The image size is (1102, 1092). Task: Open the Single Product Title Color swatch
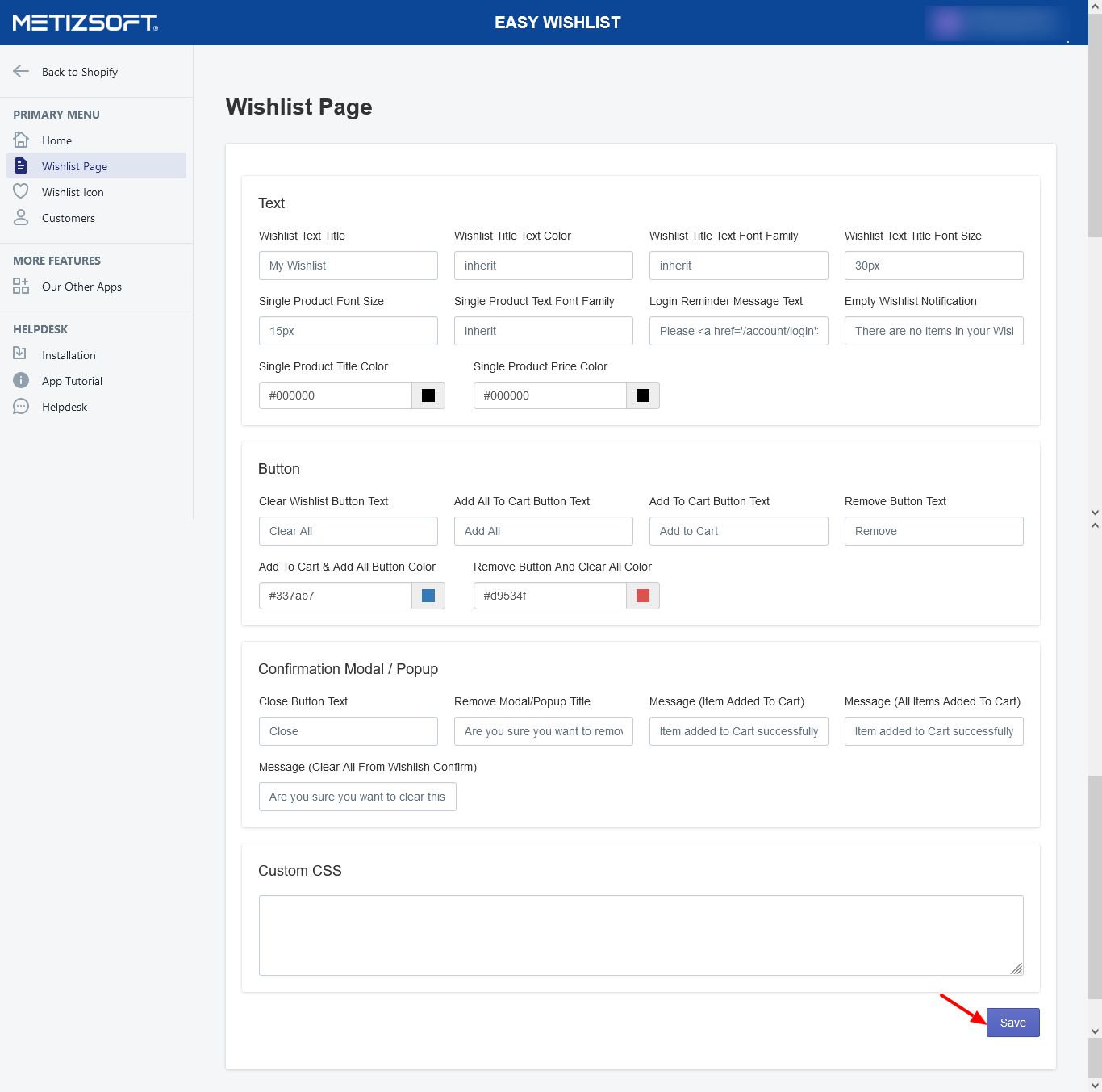[428, 395]
